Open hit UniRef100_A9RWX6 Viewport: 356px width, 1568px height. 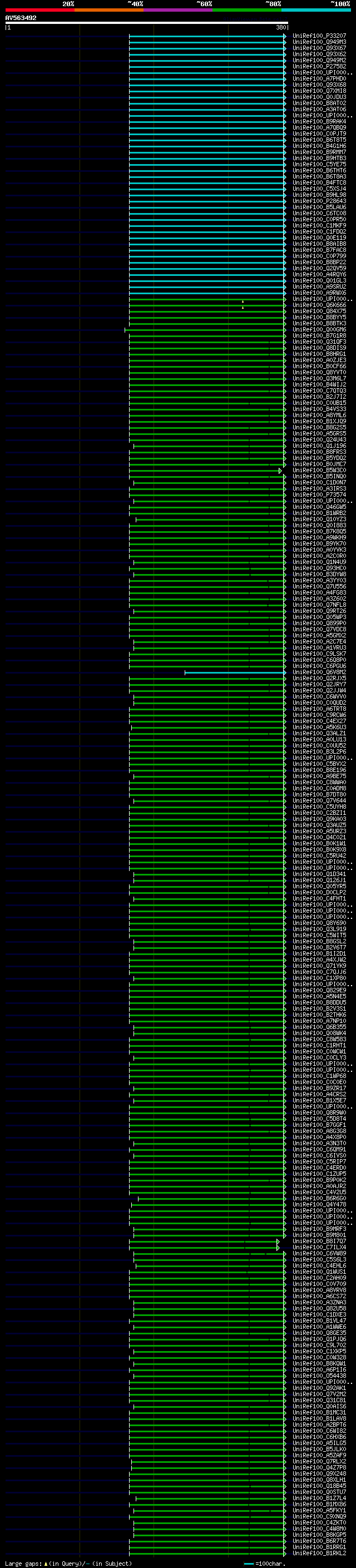pyautogui.click(x=319, y=293)
